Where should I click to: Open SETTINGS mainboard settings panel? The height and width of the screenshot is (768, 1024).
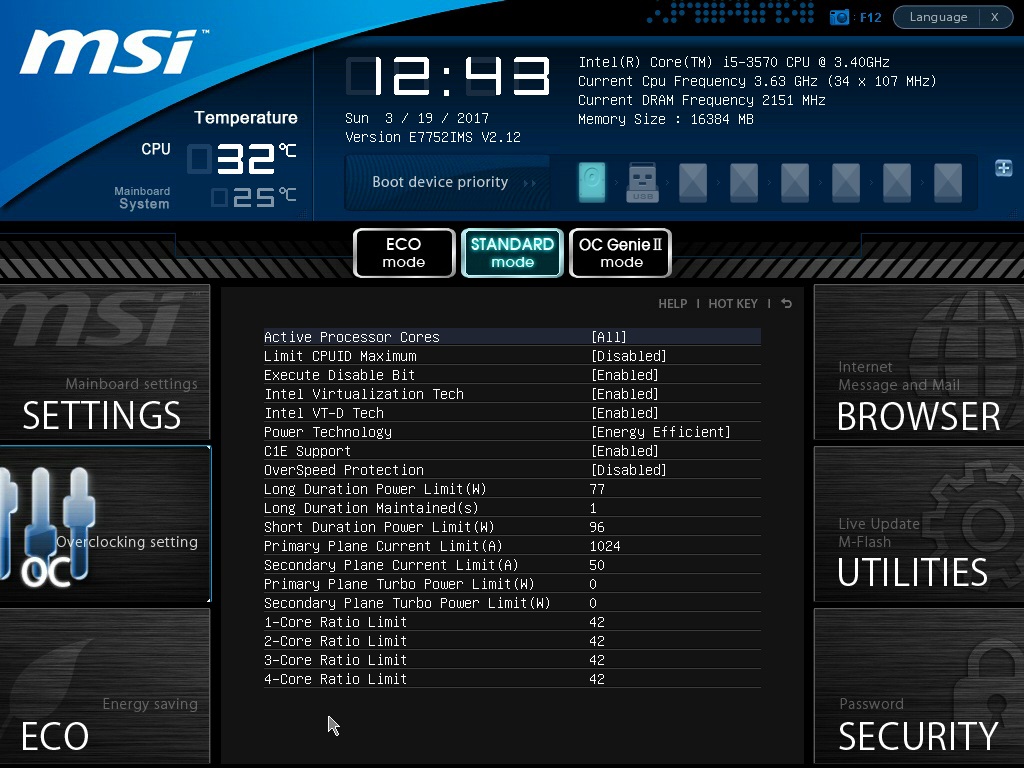[105, 362]
